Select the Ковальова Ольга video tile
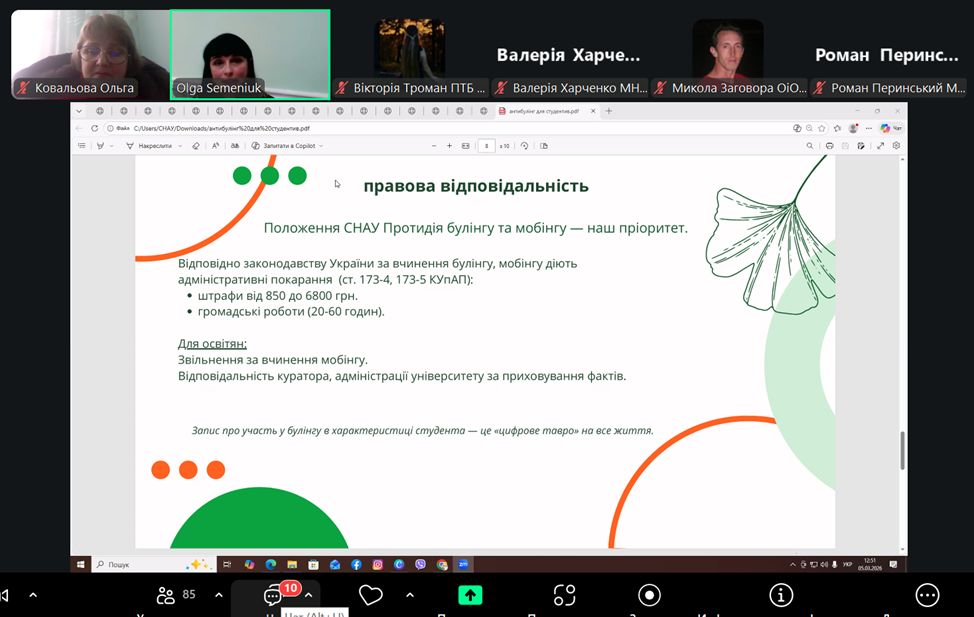Image resolution: width=974 pixels, height=617 pixels. [x=90, y=54]
